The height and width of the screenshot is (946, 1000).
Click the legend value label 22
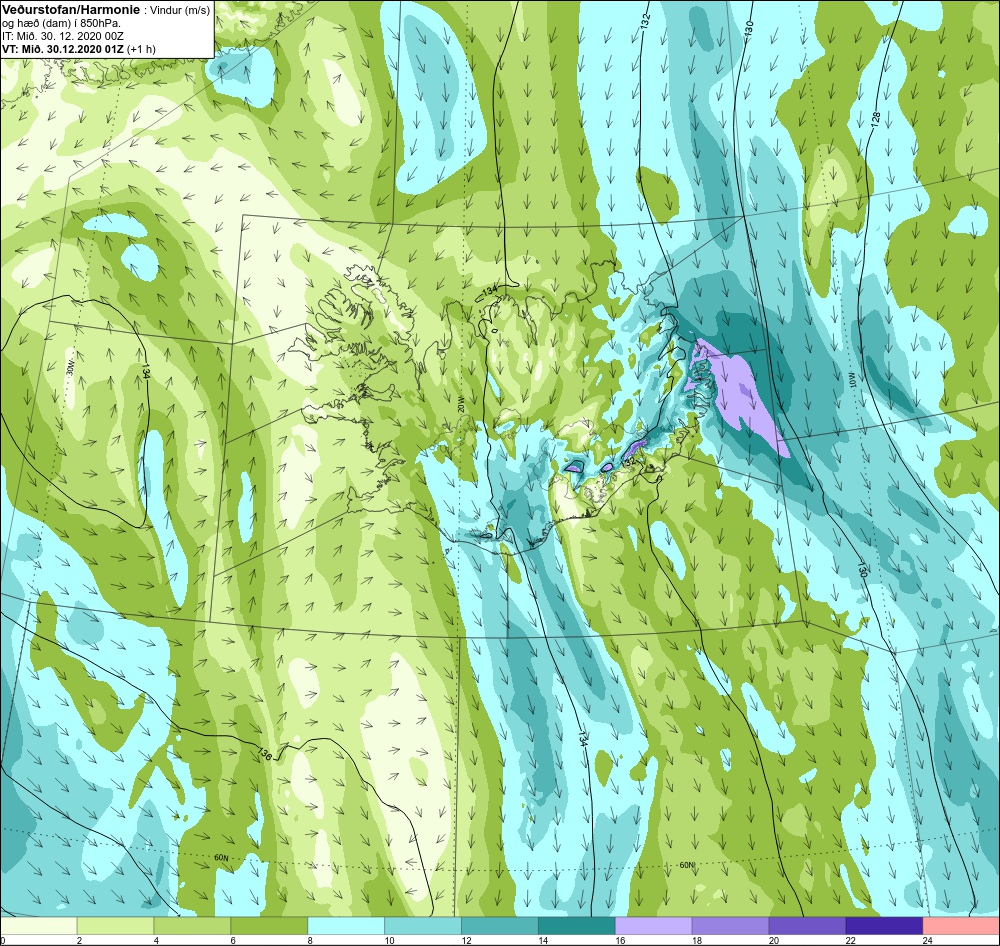click(x=851, y=940)
